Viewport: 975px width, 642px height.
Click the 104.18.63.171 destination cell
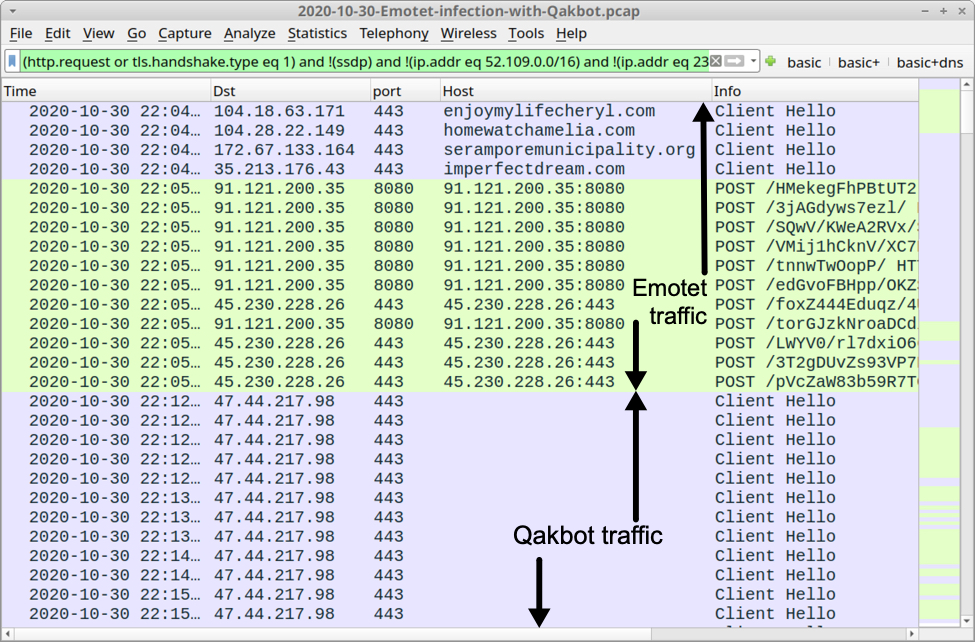pyautogui.click(x=279, y=111)
